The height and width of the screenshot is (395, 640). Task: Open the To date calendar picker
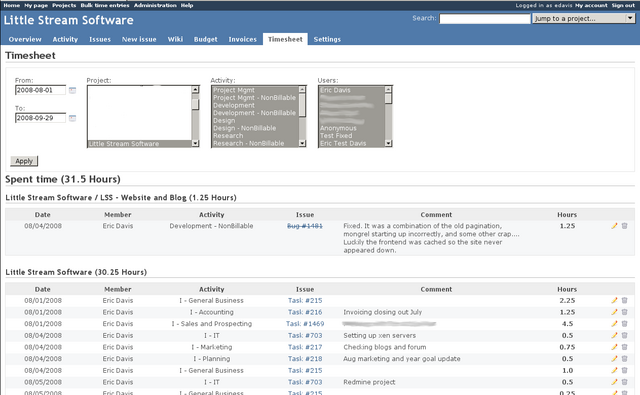(x=72, y=118)
